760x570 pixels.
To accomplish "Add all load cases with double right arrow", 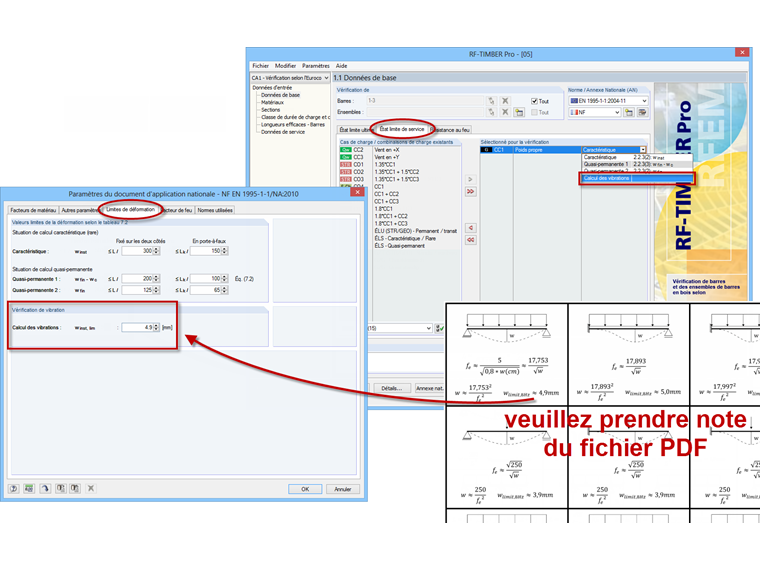I will click(x=470, y=191).
